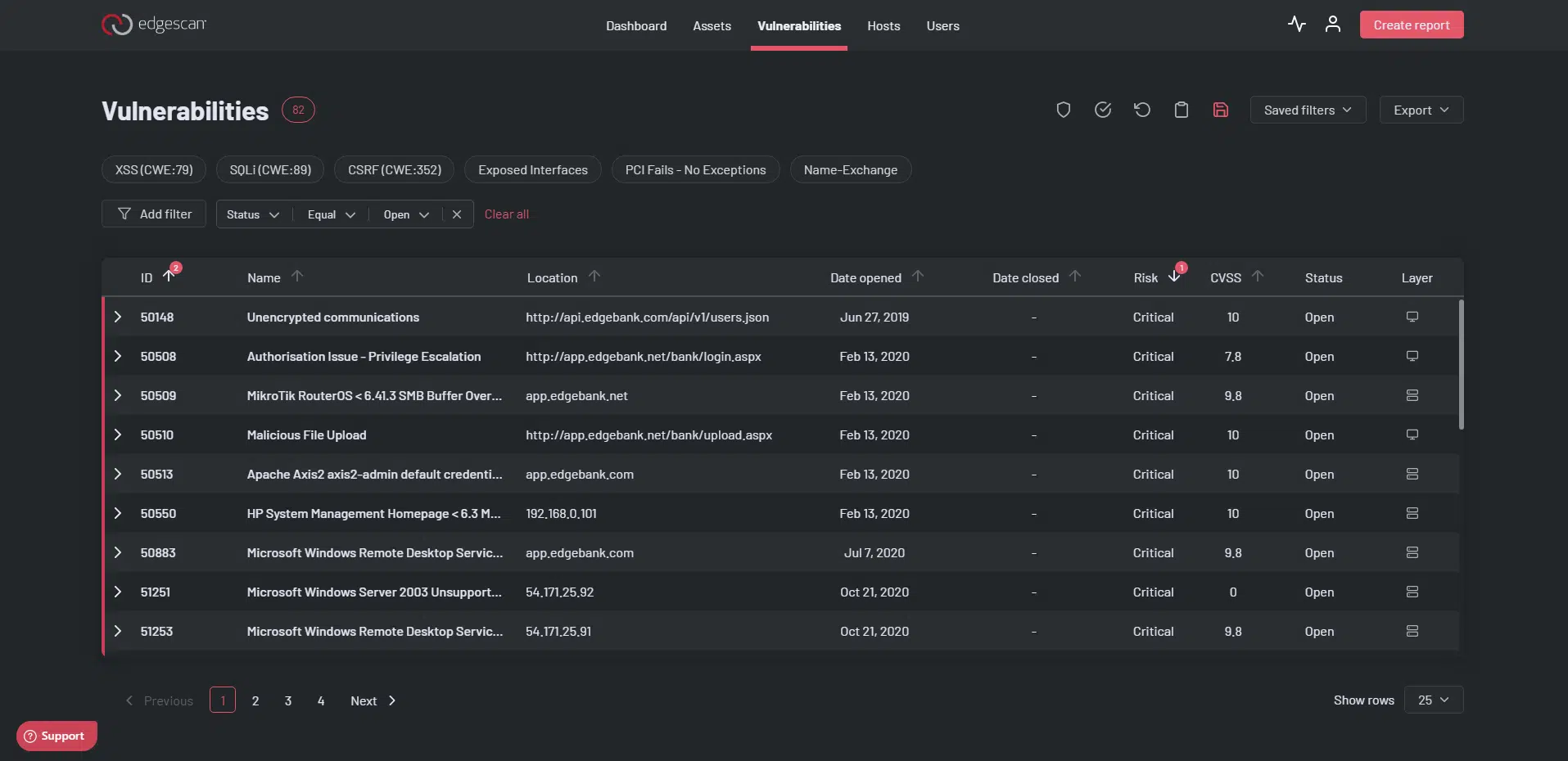Sort by CVSS column arrow
Image resolution: width=1568 pixels, height=761 pixels.
pyautogui.click(x=1258, y=277)
